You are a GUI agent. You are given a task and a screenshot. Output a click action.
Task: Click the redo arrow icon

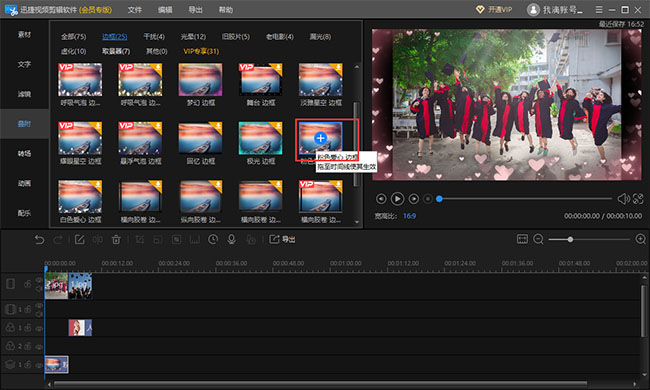point(58,240)
